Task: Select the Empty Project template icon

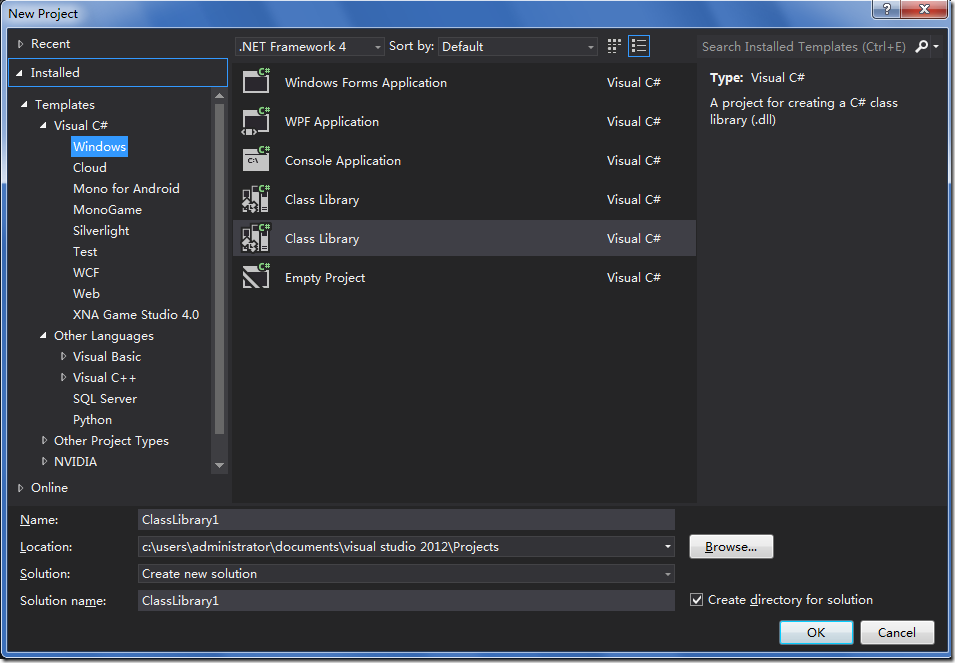Action: (256, 277)
